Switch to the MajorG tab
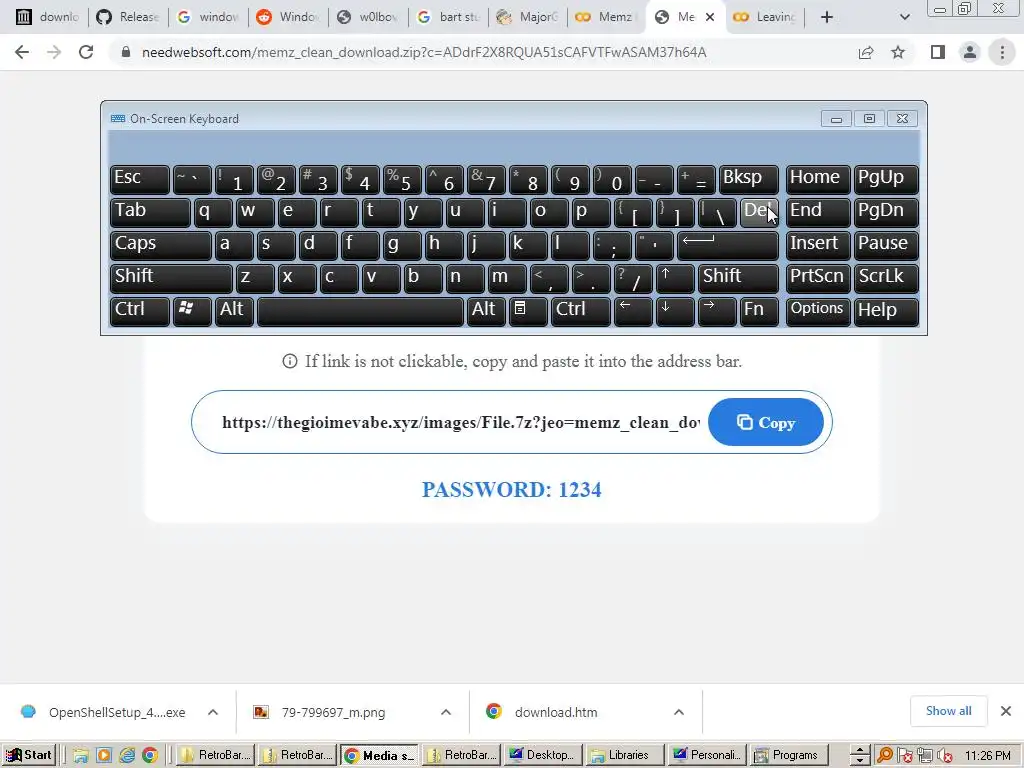The height and width of the screenshot is (768, 1024). (x=528, y=17)
